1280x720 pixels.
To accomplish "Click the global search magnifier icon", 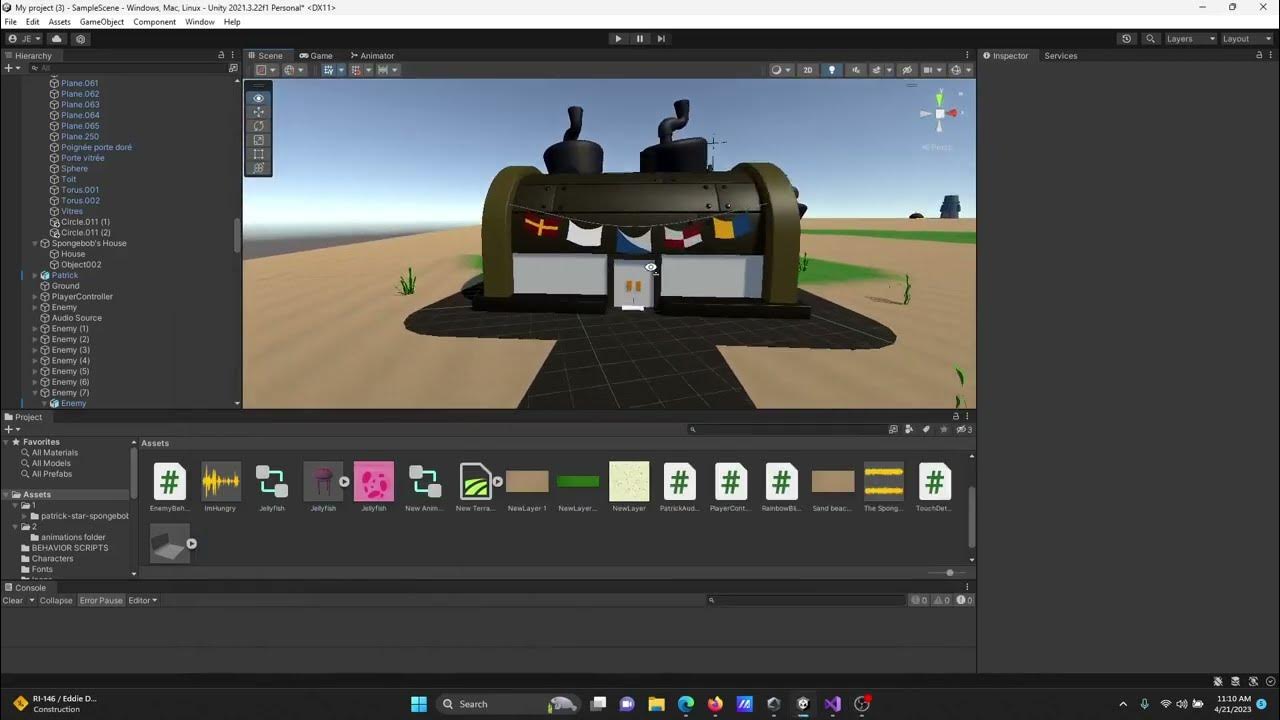I will coord(1151,39).
